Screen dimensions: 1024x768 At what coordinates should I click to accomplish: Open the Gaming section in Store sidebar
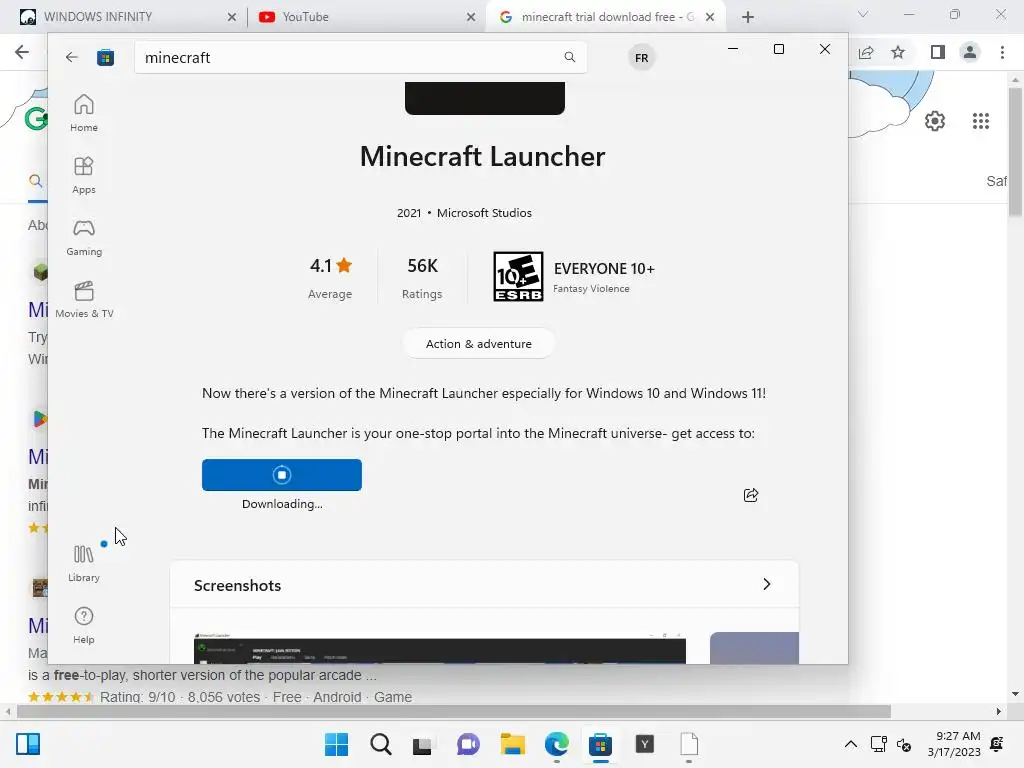(84, 237)
